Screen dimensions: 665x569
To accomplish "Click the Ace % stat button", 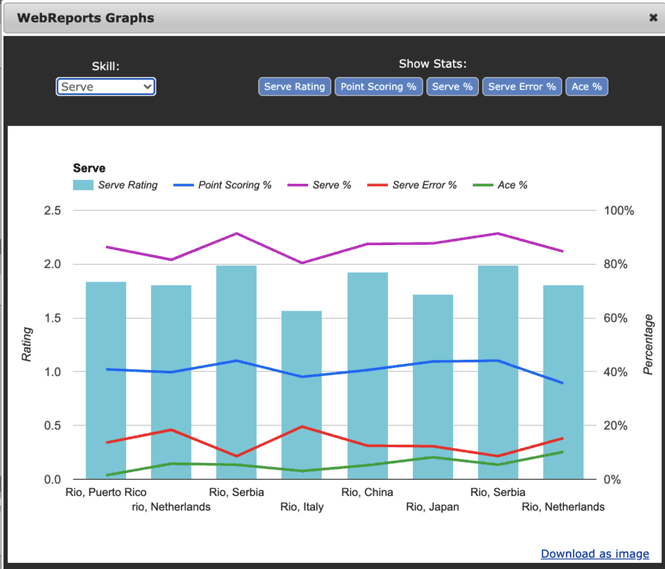I will click(x=587, y=87).
